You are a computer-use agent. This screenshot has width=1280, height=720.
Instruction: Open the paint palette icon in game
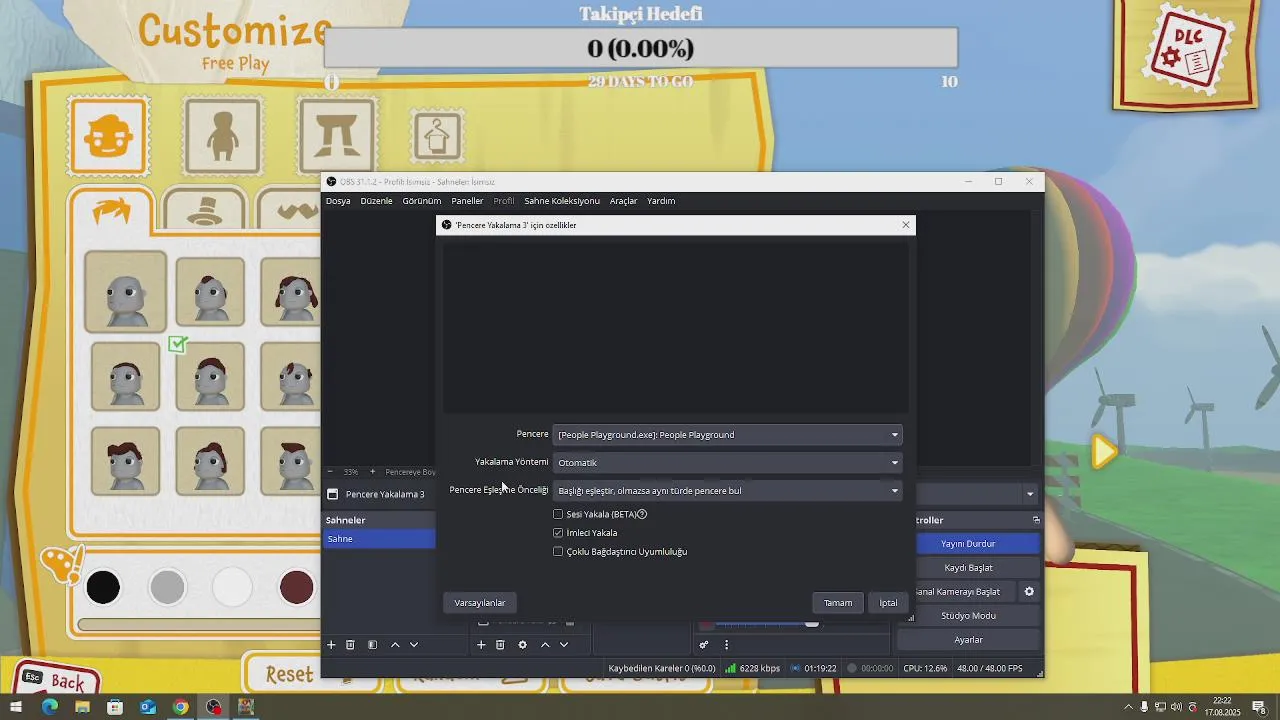click(x=62, y=567)
